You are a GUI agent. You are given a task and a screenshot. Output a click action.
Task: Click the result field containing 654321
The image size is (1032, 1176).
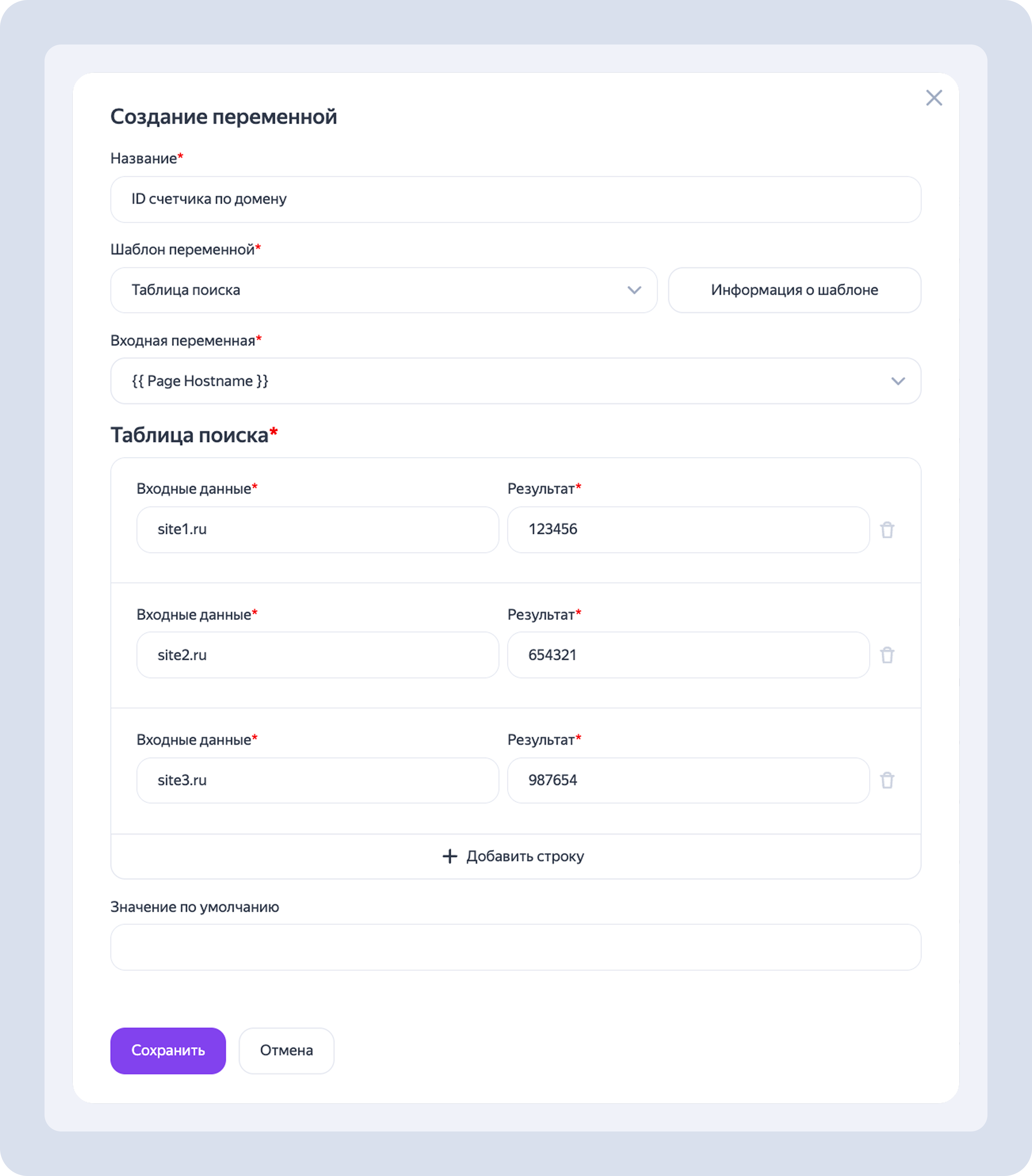point(688,655)
